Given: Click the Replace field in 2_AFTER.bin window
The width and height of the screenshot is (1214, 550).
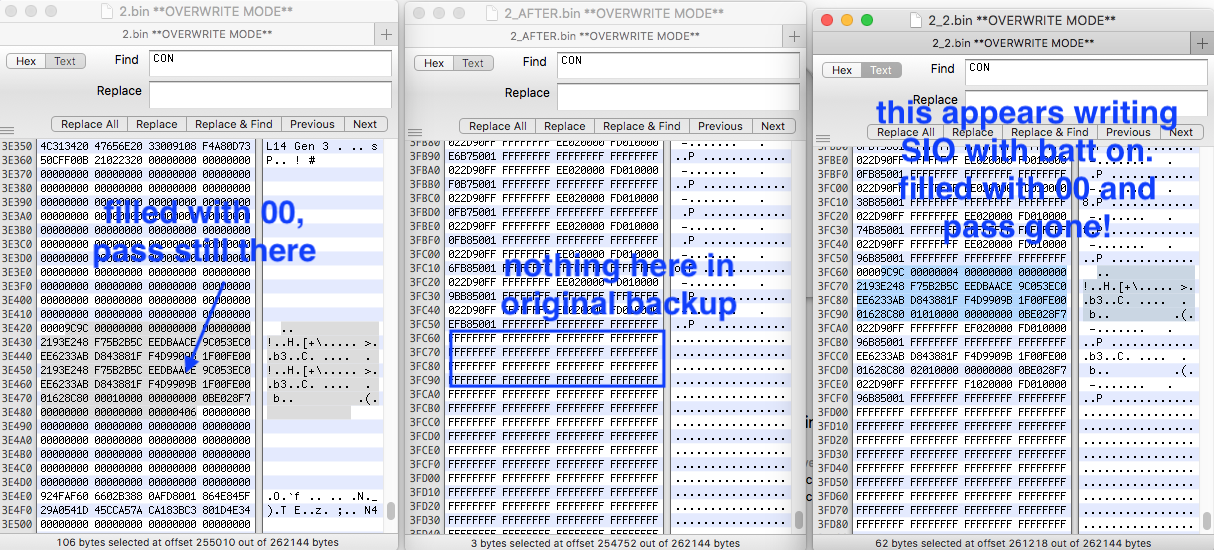Looking at the screenshot, I should pos(678,97).
